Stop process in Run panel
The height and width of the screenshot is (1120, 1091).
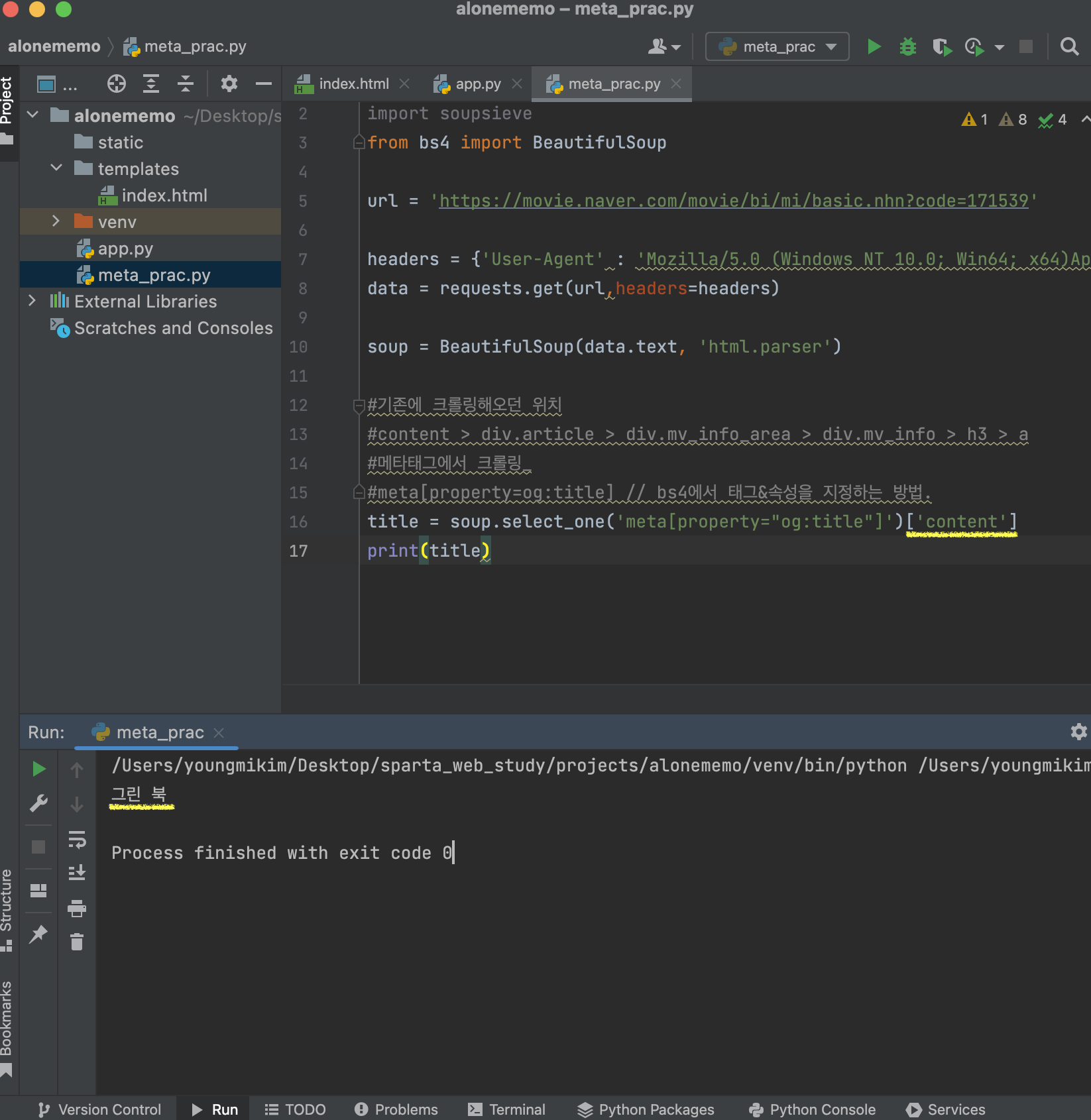click(38, 847)
